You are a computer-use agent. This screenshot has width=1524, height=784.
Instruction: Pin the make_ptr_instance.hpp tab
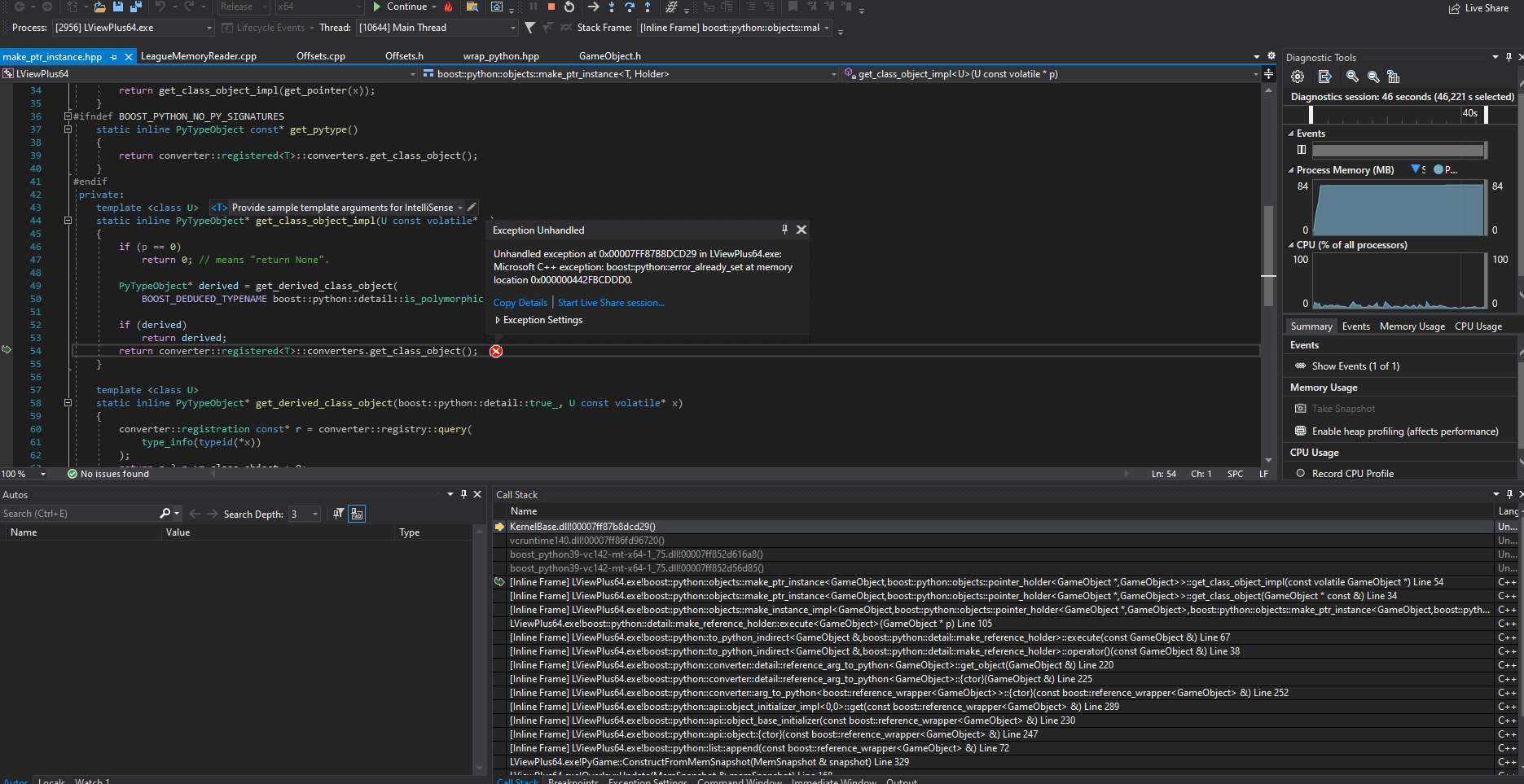113,57
